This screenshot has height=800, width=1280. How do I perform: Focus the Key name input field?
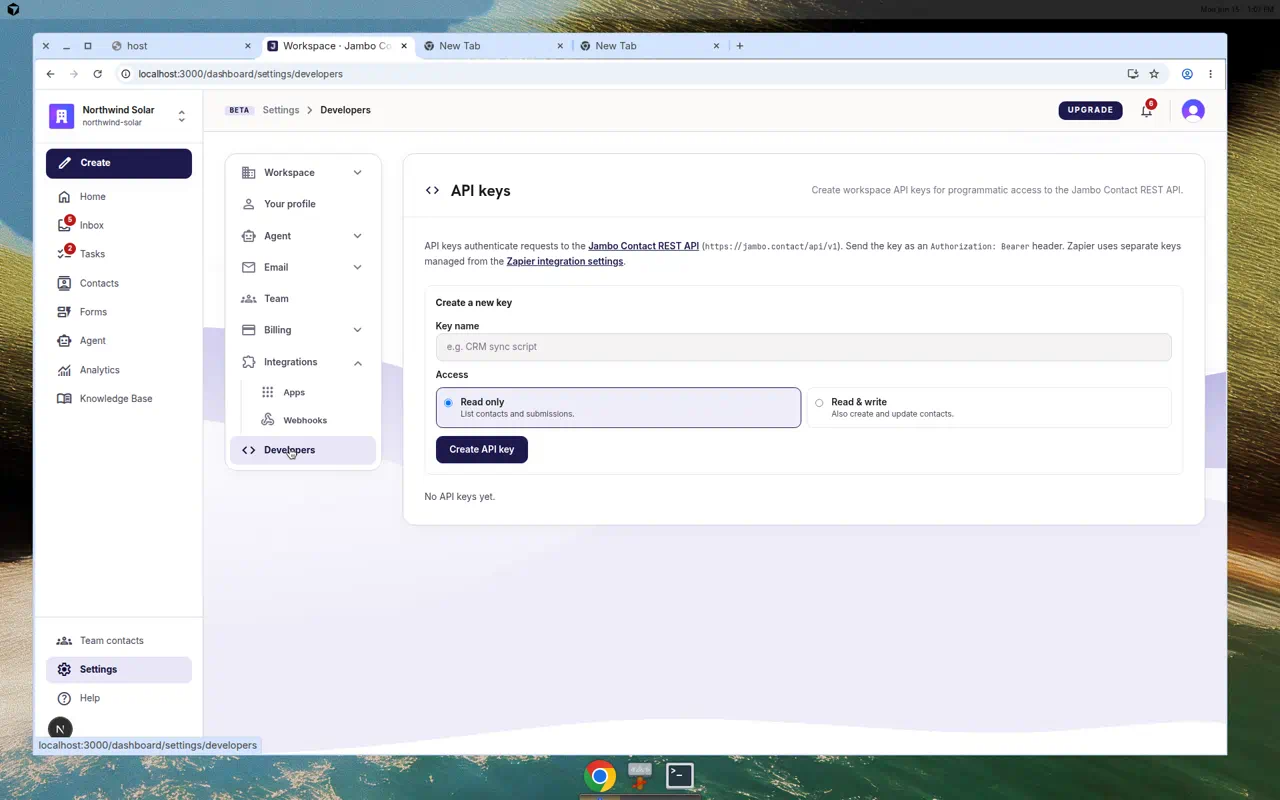click(x=804, y=347)
